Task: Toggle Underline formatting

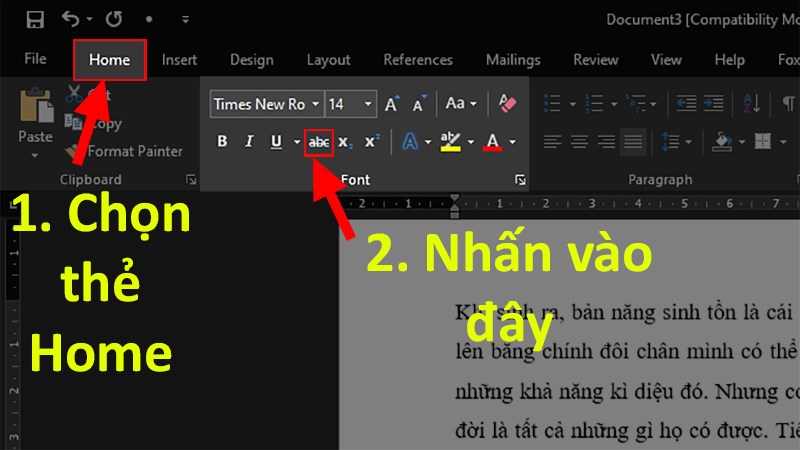Action: 276,141
